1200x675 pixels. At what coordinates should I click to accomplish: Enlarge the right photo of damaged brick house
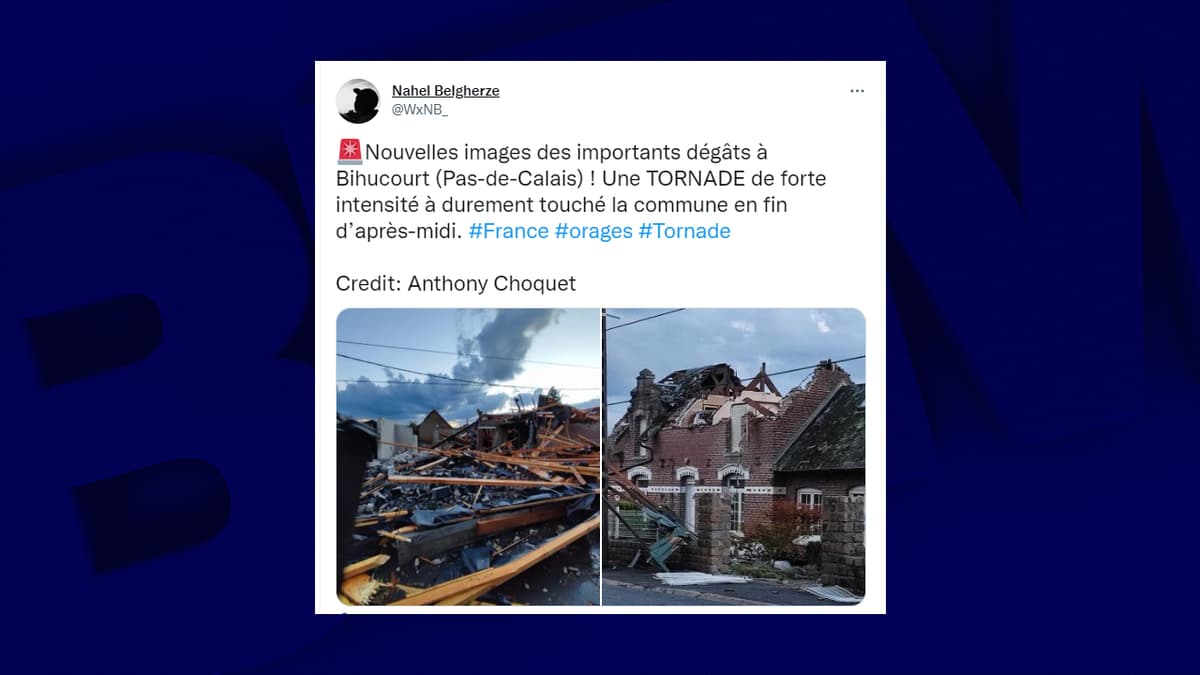pos(734,457)
